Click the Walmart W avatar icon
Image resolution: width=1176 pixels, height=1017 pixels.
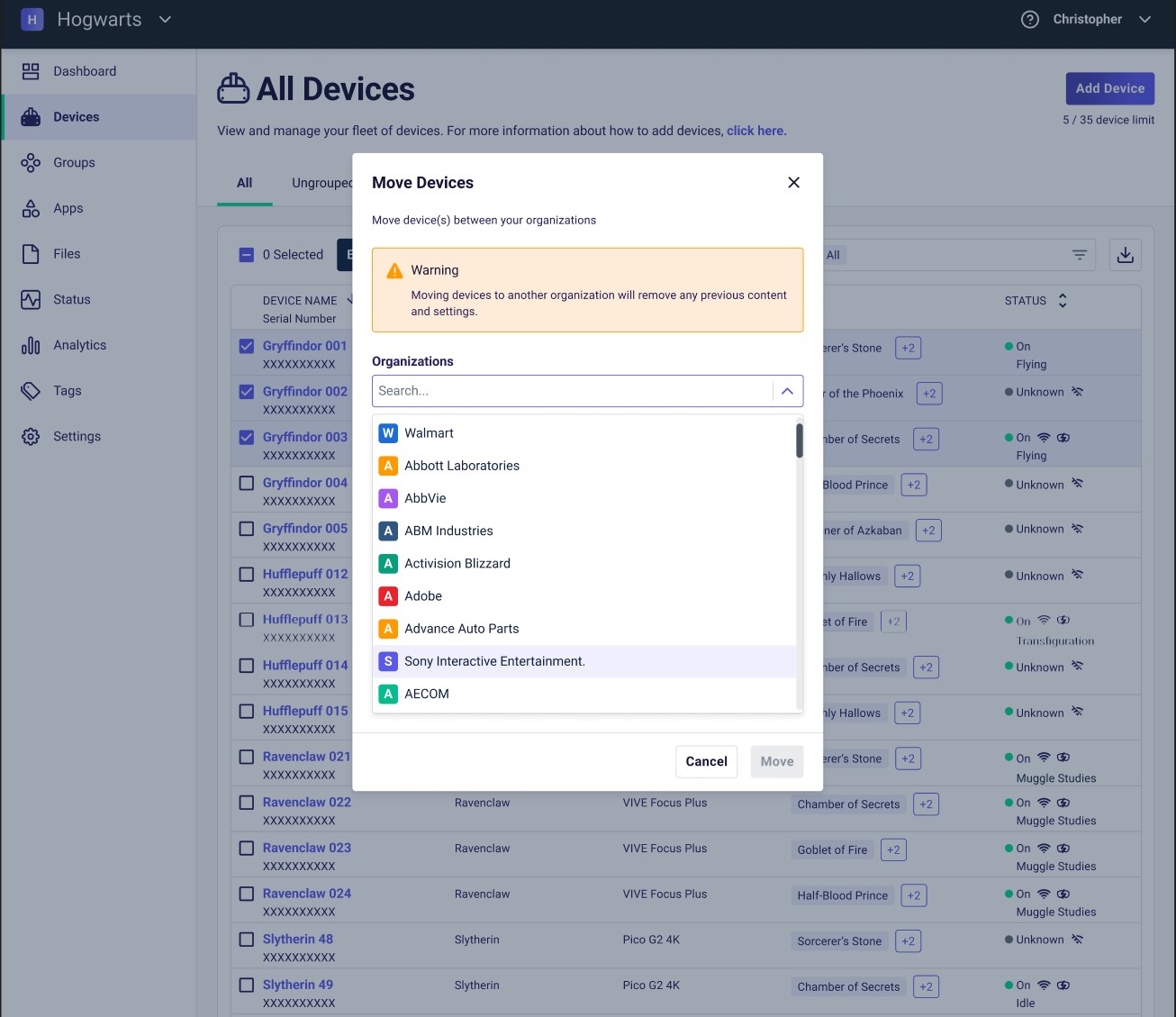388,433
